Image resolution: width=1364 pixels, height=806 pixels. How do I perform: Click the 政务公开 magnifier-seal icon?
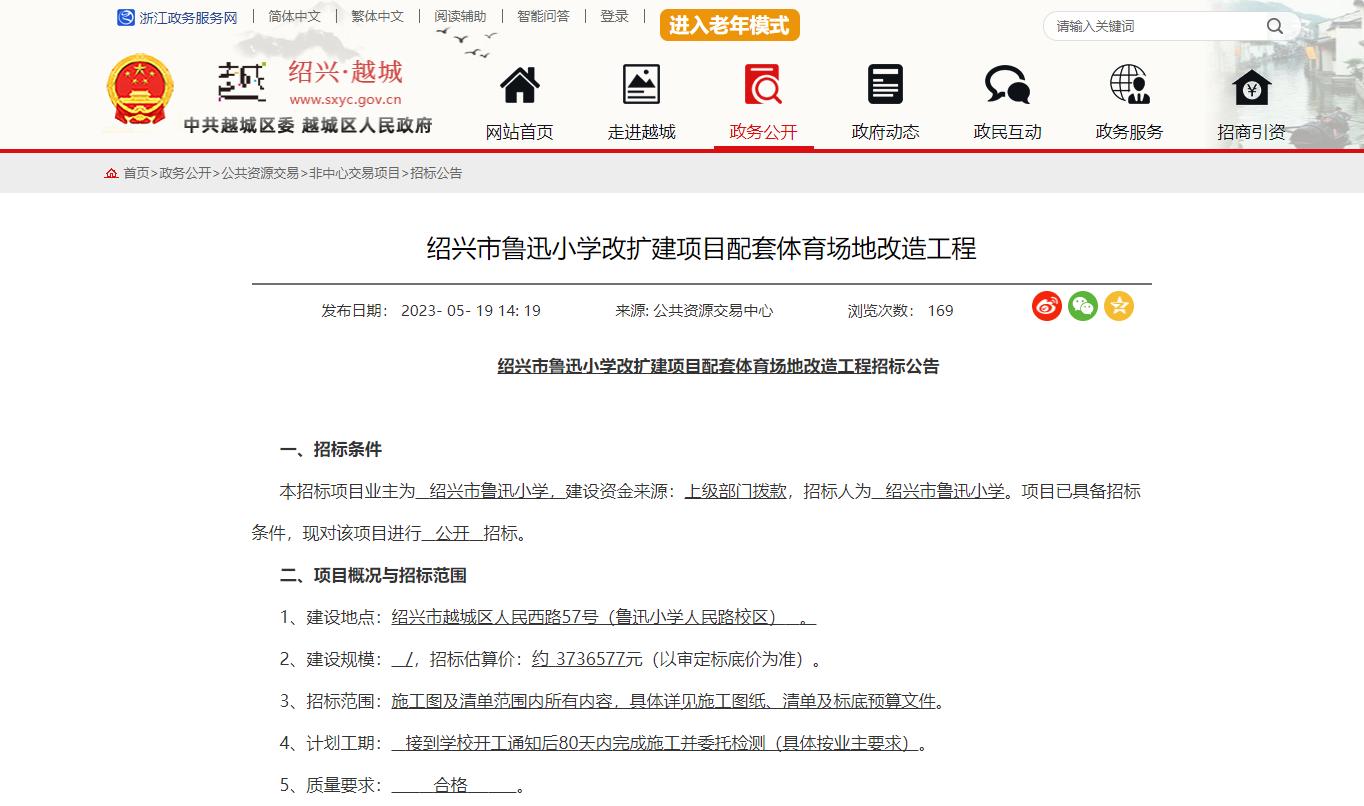(762, 84)
